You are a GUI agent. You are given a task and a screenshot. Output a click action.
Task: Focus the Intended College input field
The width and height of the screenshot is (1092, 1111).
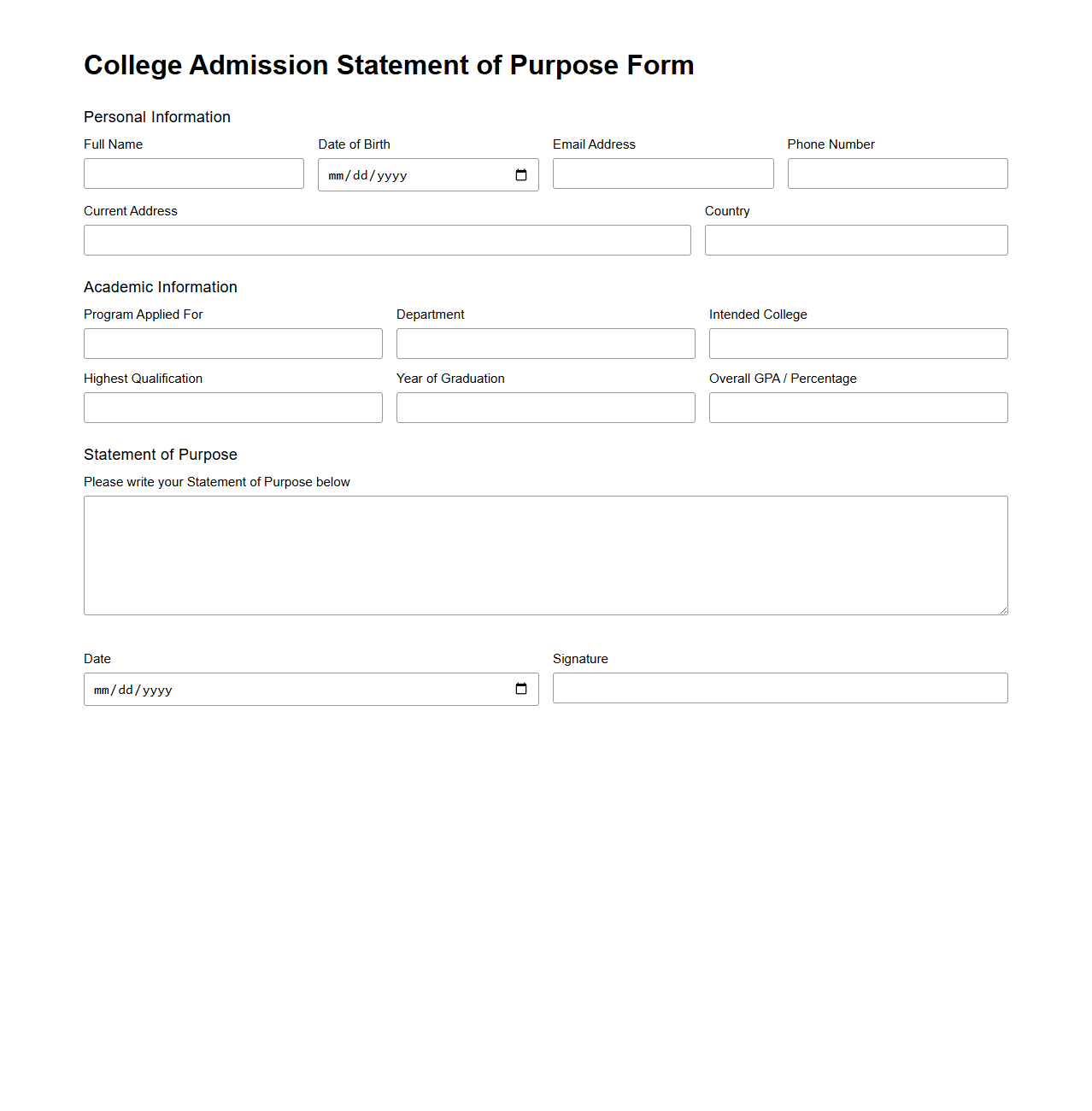[858, 343]
